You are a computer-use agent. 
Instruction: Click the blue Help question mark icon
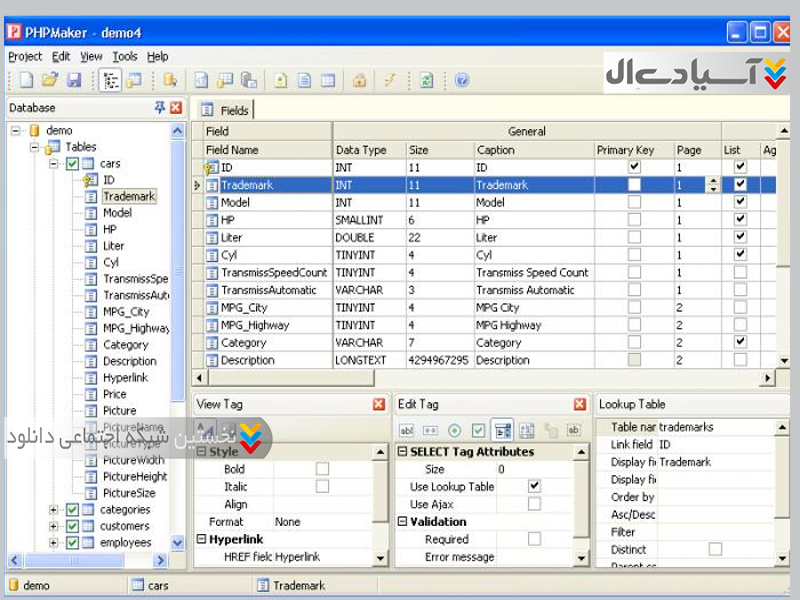tap(461, 81)
